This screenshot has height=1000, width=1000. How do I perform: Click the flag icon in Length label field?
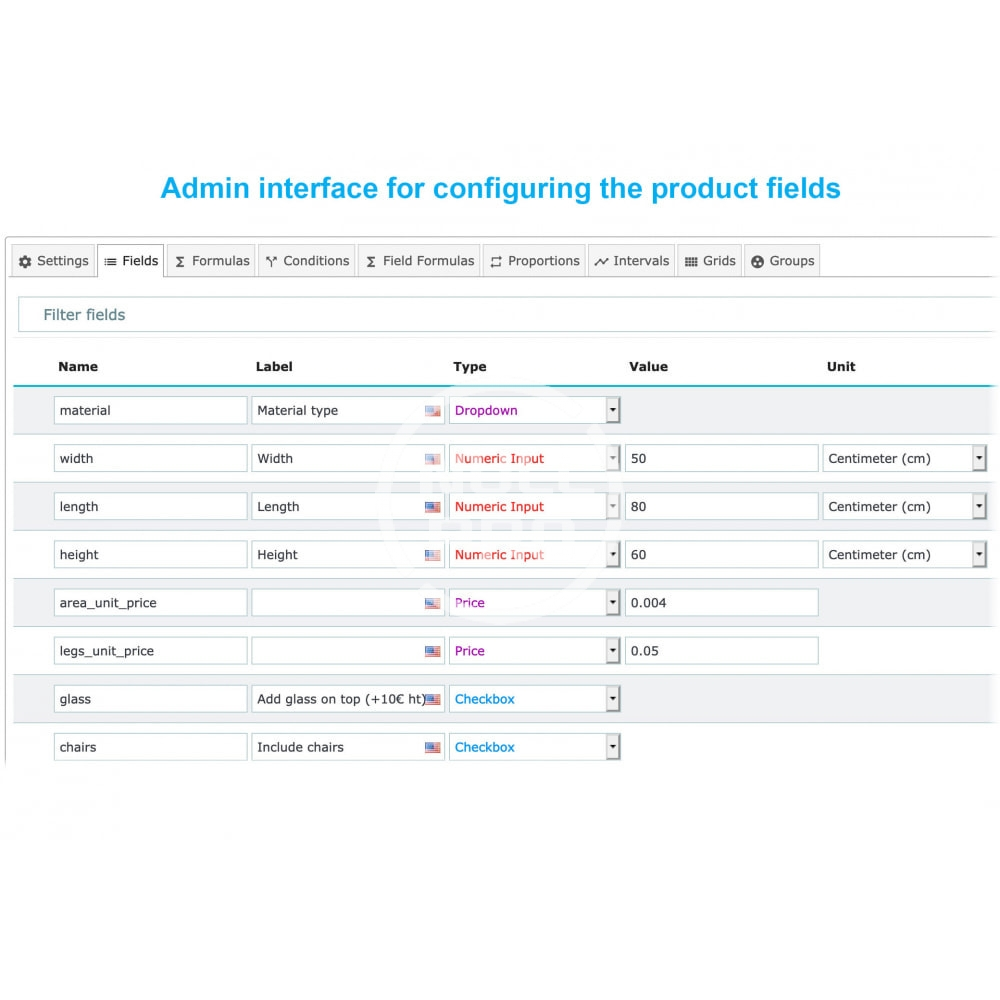432,507
